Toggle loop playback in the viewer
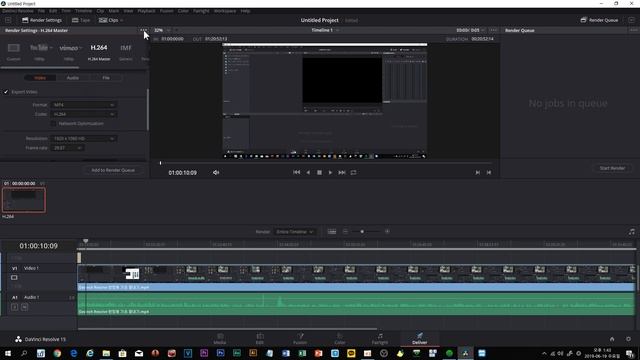 (353, 172)
